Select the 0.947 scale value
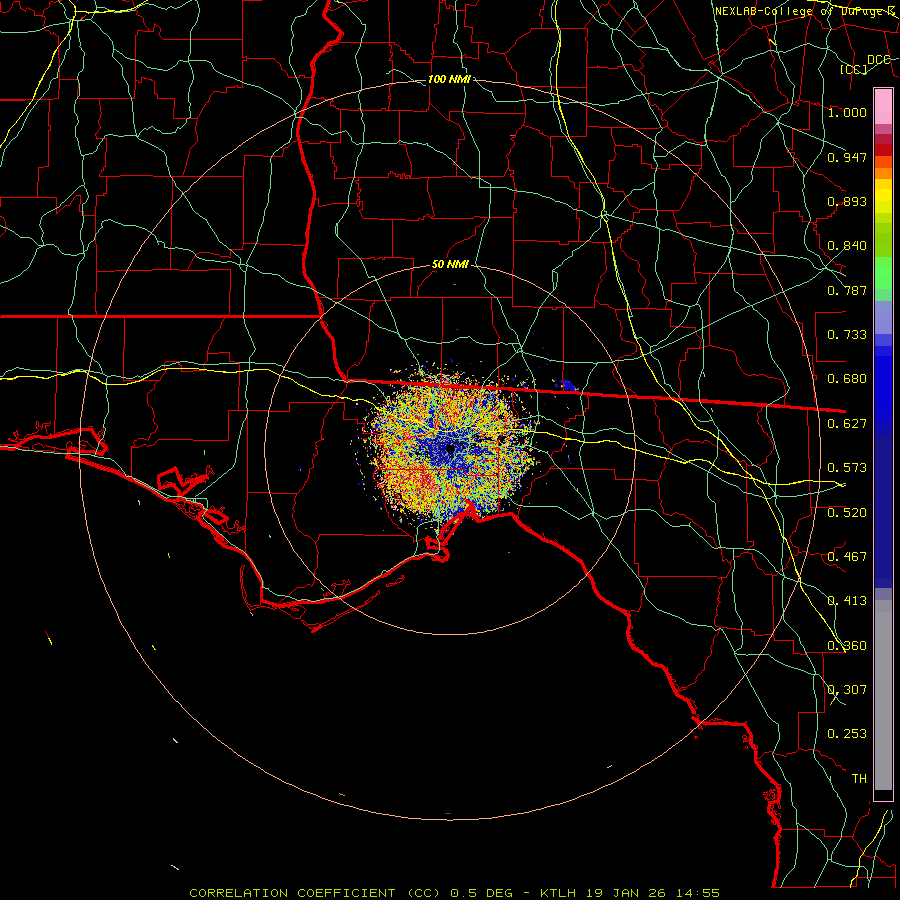Image resolution: width=900 pixels, height=900 pixels. tap(847, 157)
